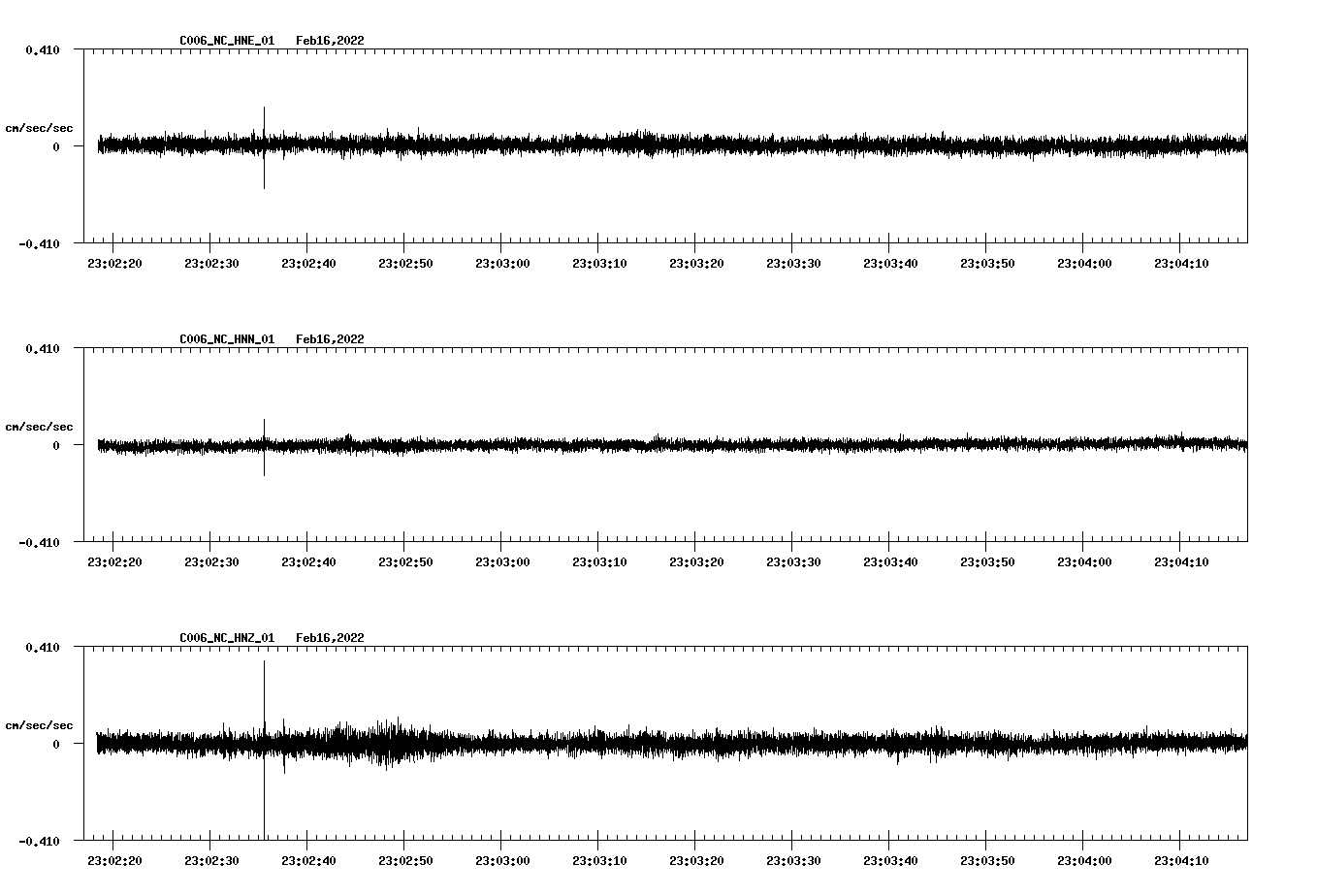Click the 23:03:40 time label under HNN plot
This screenshot has width=1317, height=896.
[890, 562]
